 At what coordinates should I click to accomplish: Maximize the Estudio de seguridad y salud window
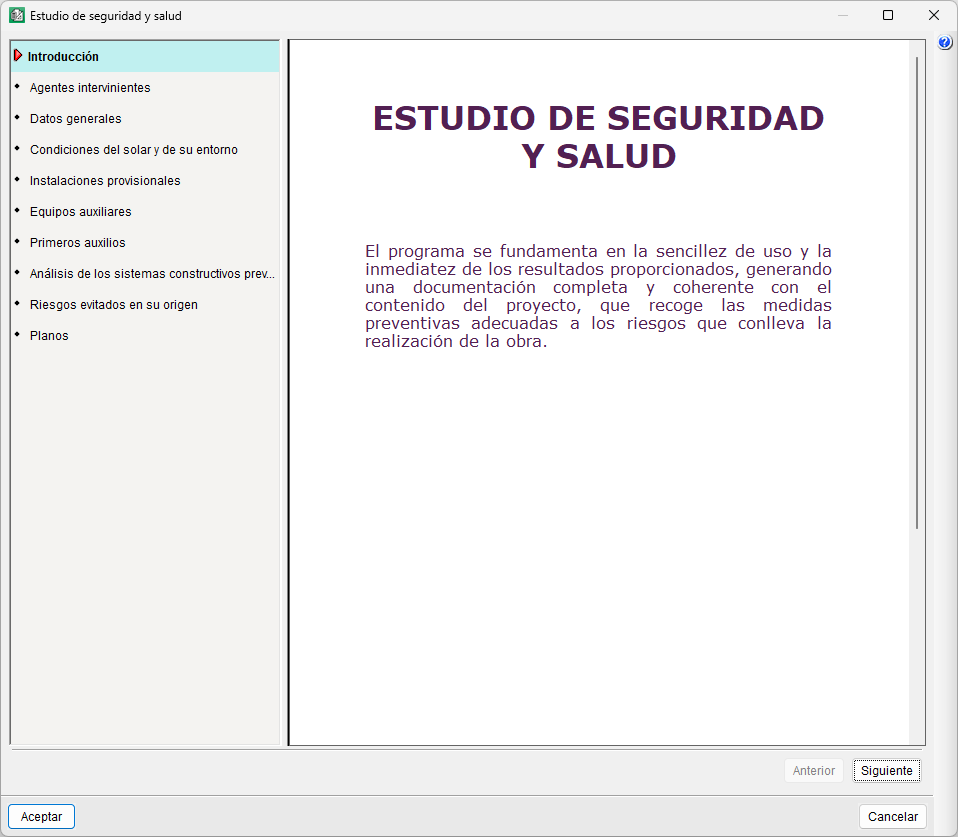click(x=888, y=15)
